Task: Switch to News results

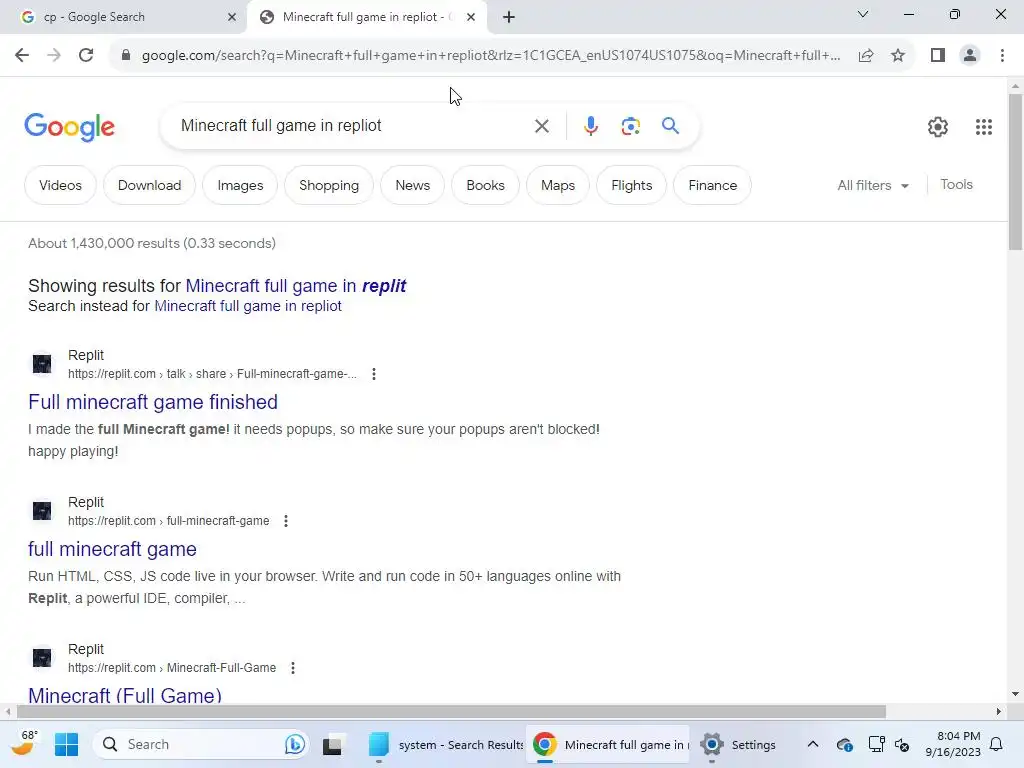Action: coord(413,185)
